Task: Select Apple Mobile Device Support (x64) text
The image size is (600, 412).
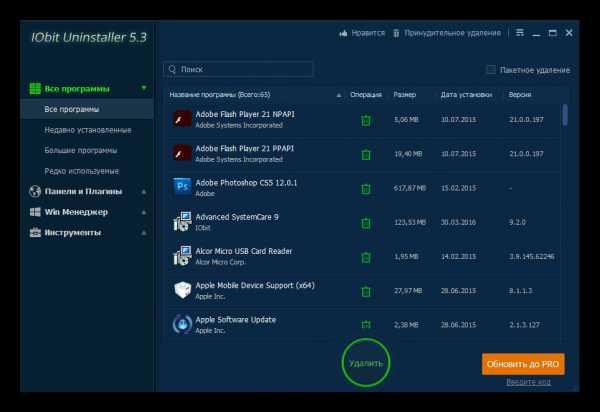Action: coord(255,285)
